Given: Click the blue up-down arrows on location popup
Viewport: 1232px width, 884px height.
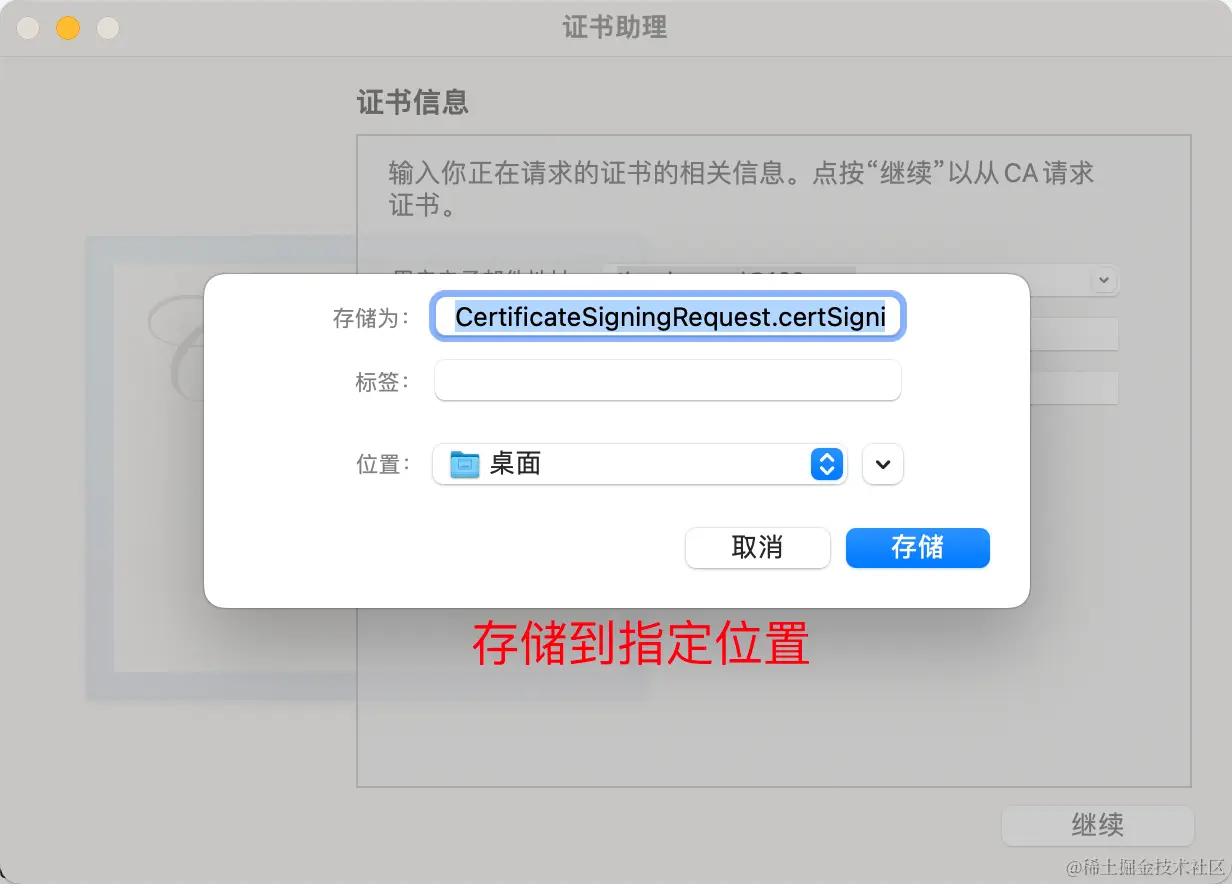Looking at the screenshot, I should pos(826,464).
